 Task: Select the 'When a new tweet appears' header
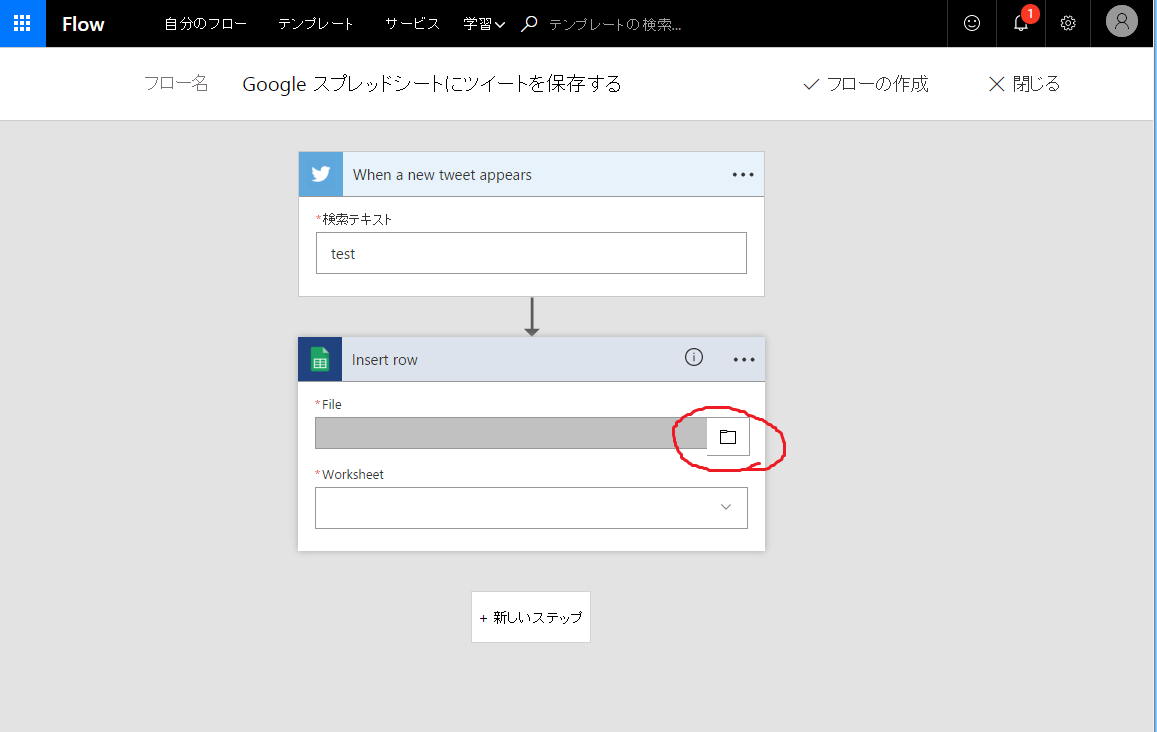pos(531,175)
